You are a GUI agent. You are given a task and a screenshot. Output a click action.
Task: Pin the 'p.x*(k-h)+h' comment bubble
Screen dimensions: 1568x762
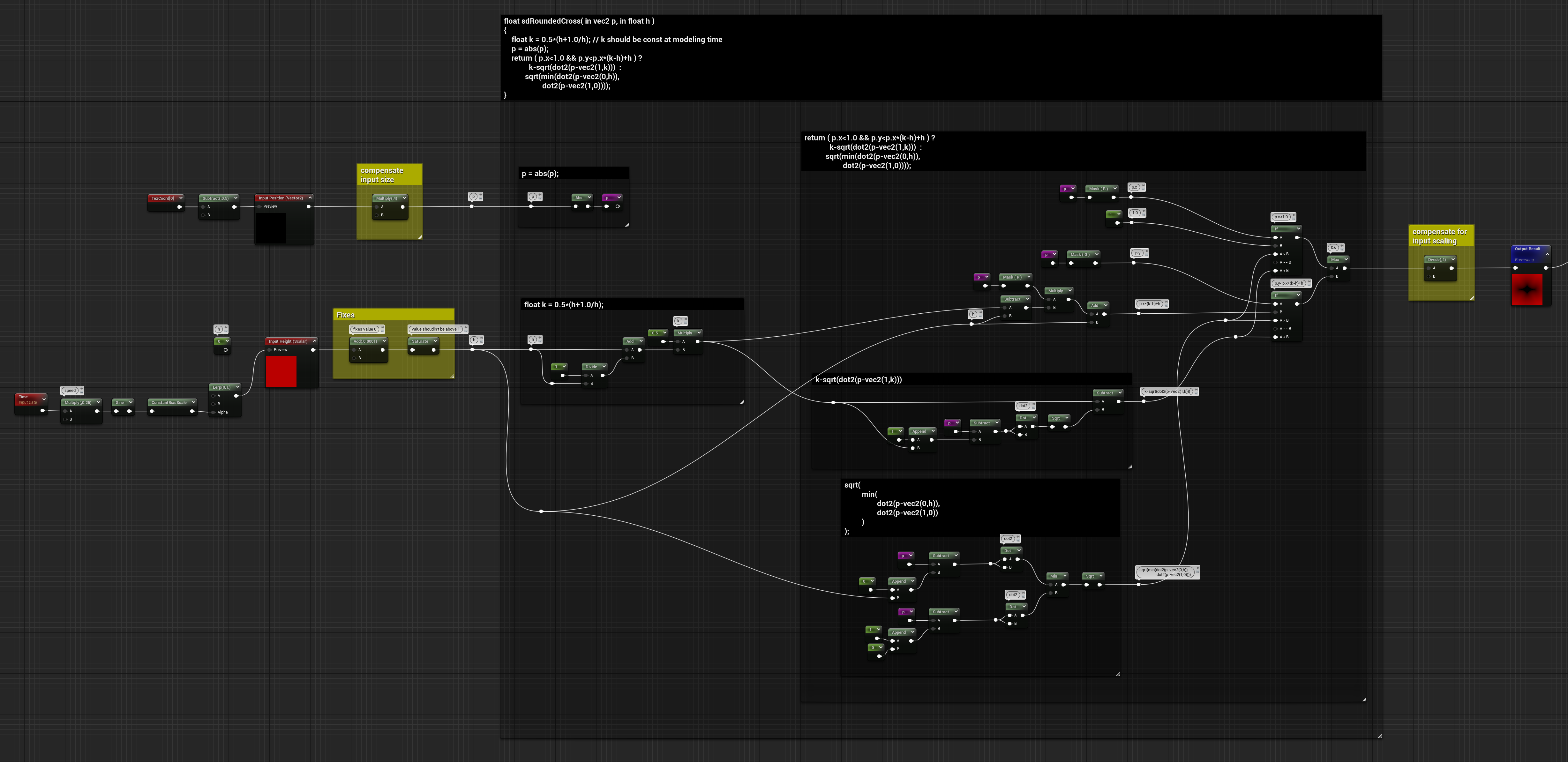[x=1166, y=302]
